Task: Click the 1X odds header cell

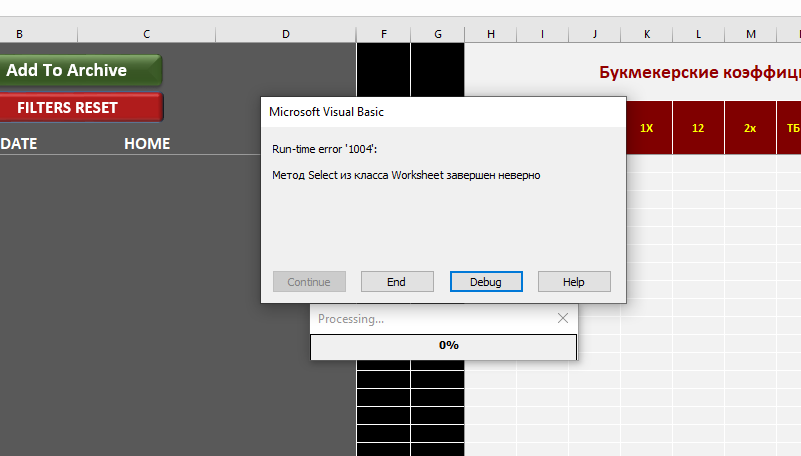Action: pyautogui.click(x=646, y=128)
